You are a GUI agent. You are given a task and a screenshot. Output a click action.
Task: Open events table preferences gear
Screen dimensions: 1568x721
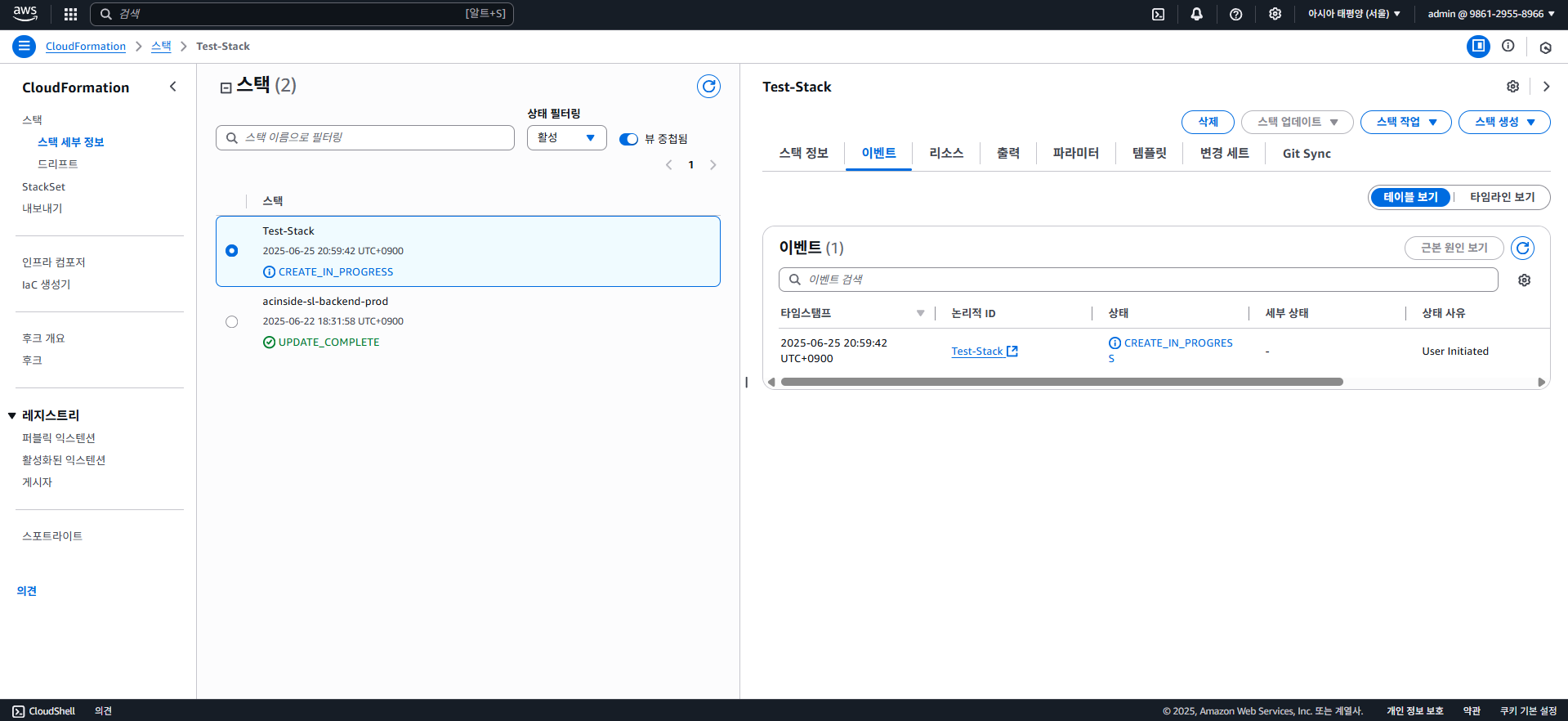[1524, 280]
